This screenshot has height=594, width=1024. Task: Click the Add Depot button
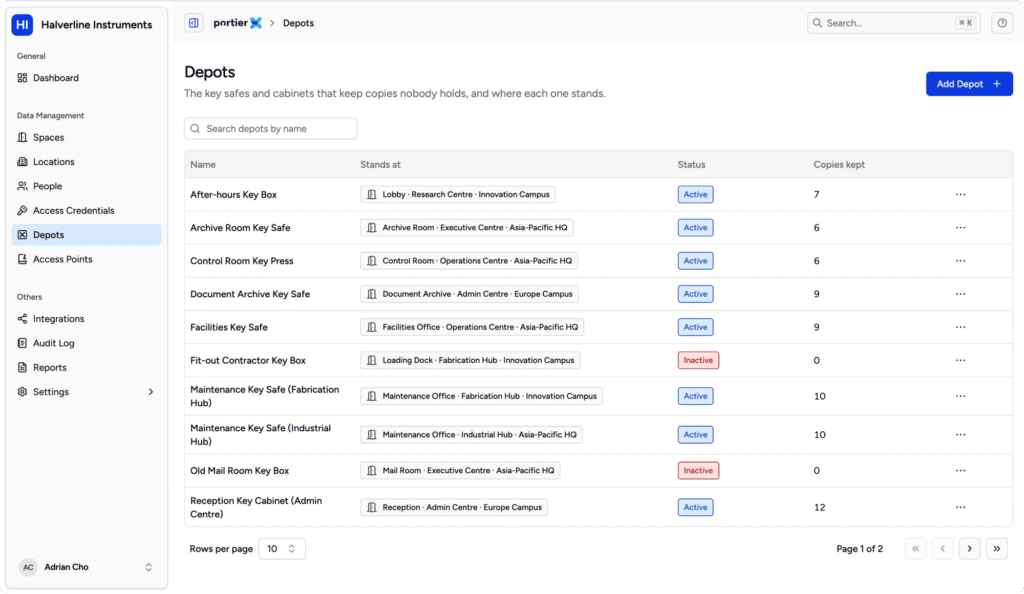coord(968,84)
